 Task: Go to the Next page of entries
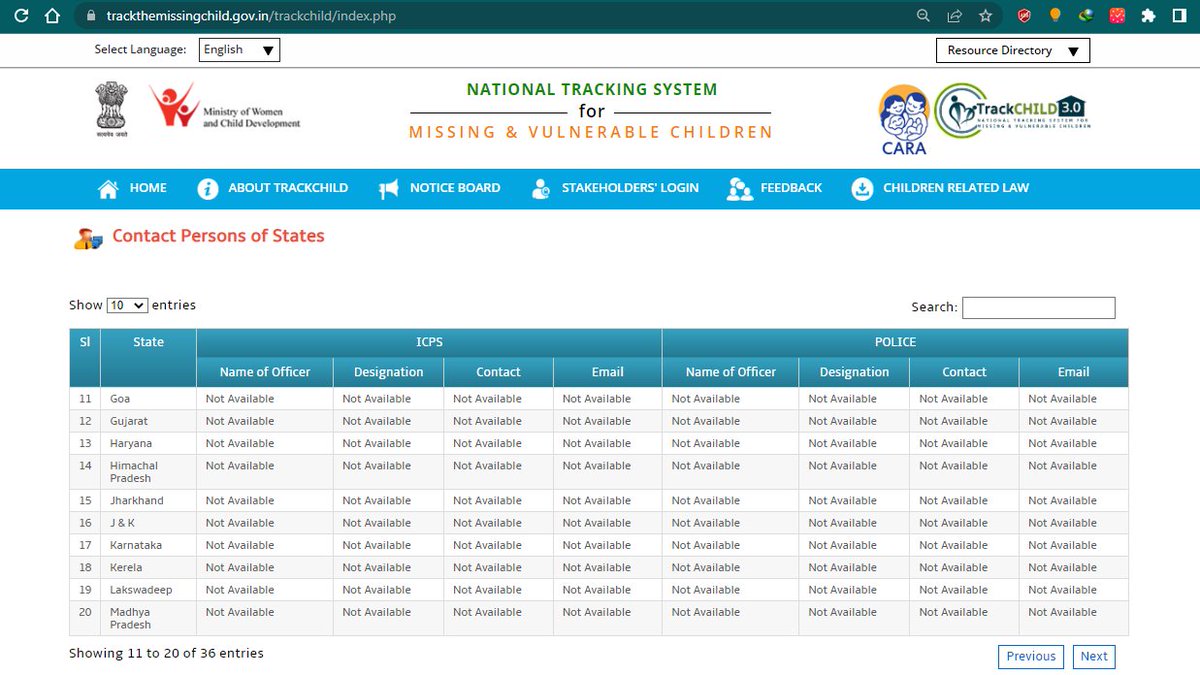1094,657
